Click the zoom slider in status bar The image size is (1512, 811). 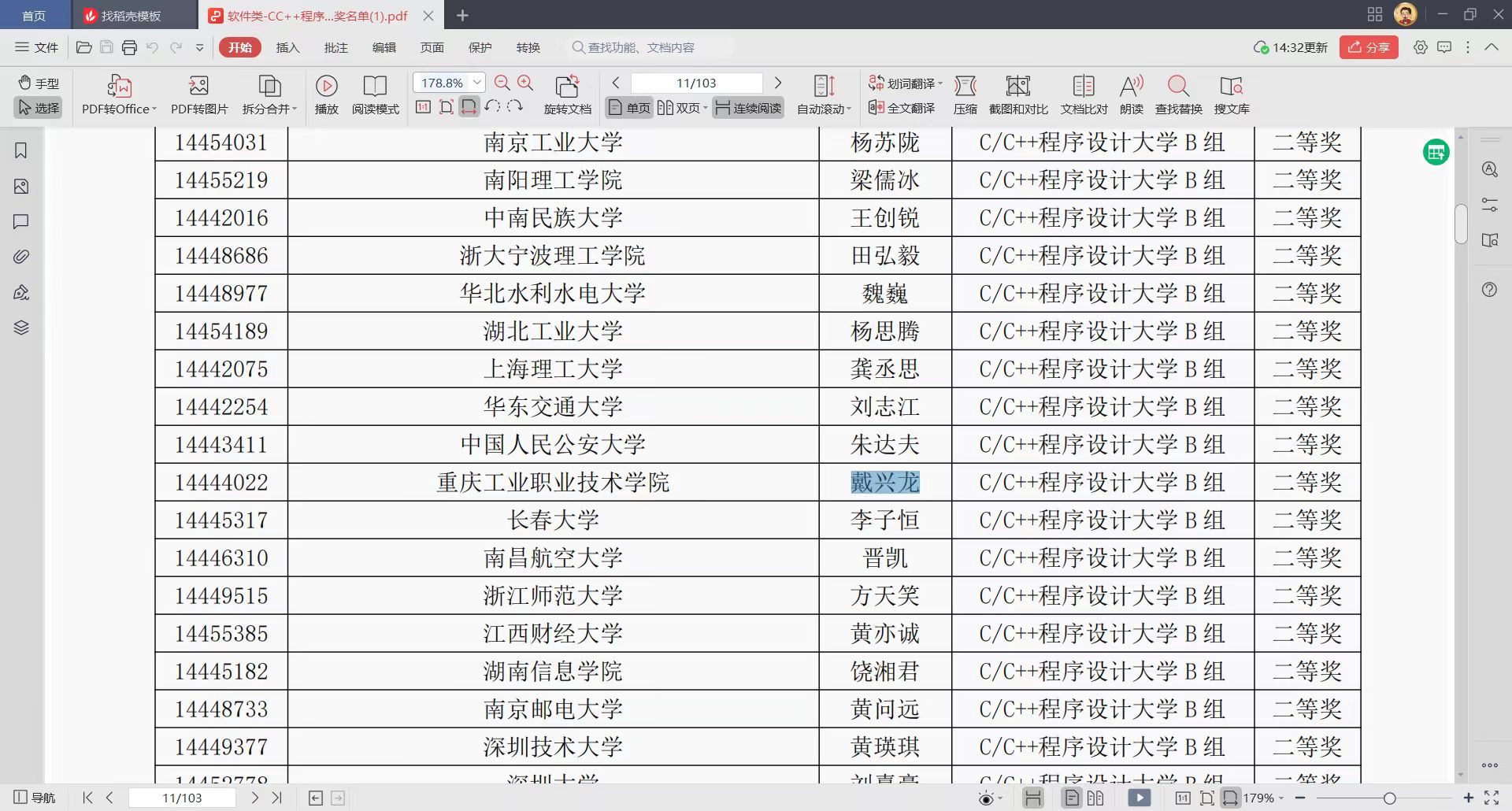(x=1389, y=798)
